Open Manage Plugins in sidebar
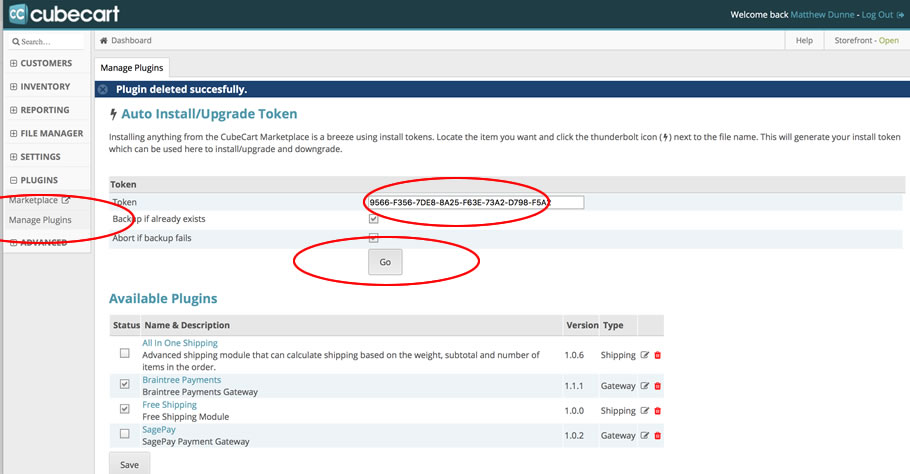The image size is (910, 474). [40, 220]
